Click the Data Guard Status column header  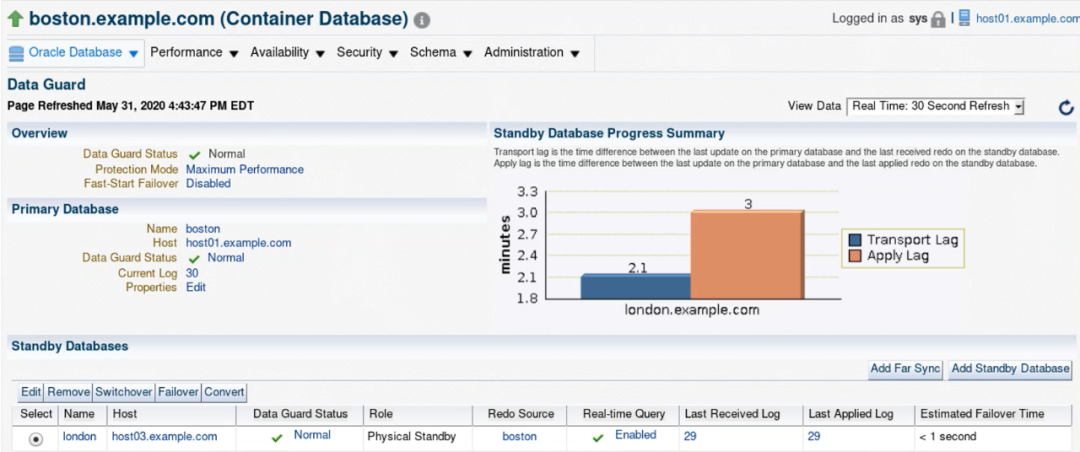[x=300, y=414]
